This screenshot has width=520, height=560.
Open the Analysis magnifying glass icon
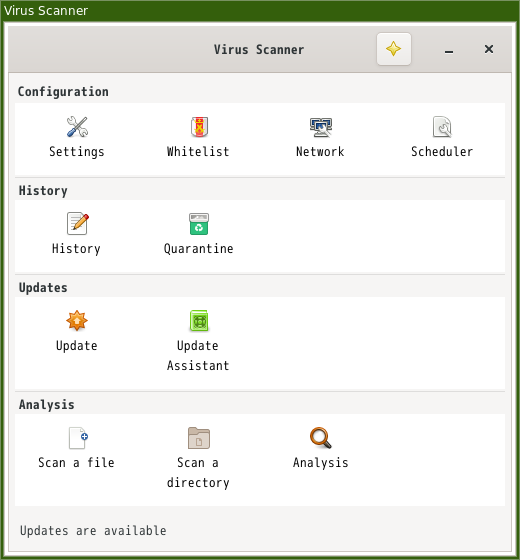point(320,438)
